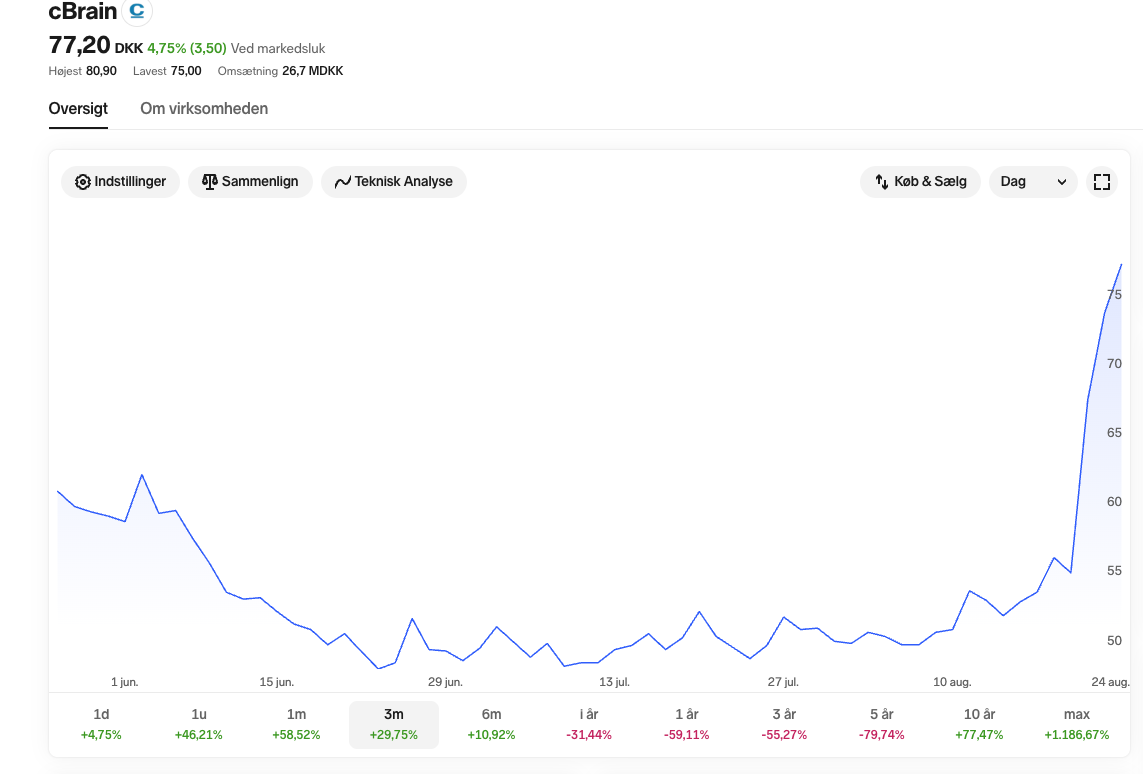Click the 65 price axis label

point(1114,433)
